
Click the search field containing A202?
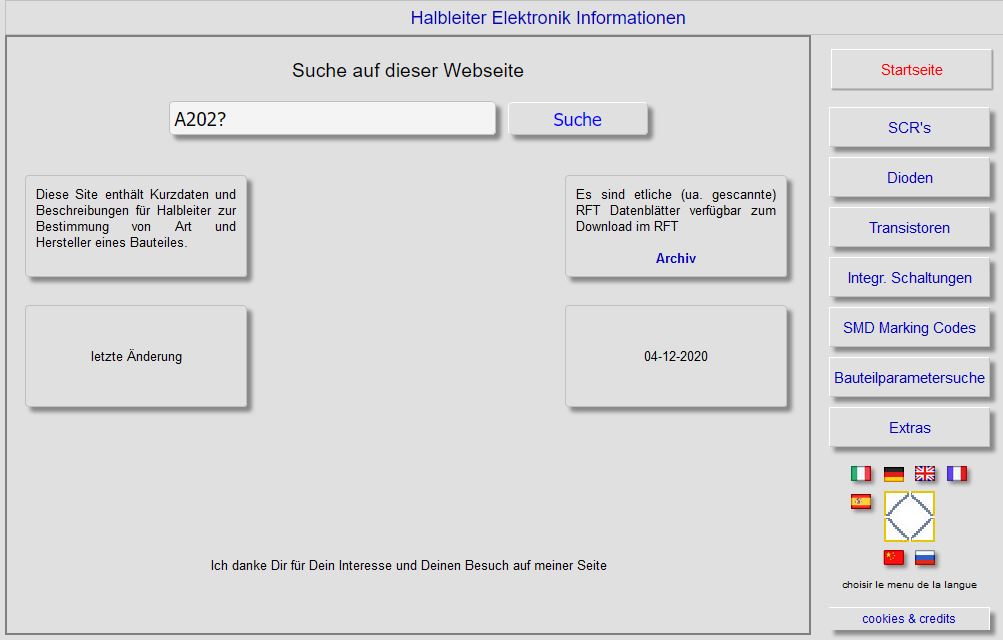coord(332,119)
